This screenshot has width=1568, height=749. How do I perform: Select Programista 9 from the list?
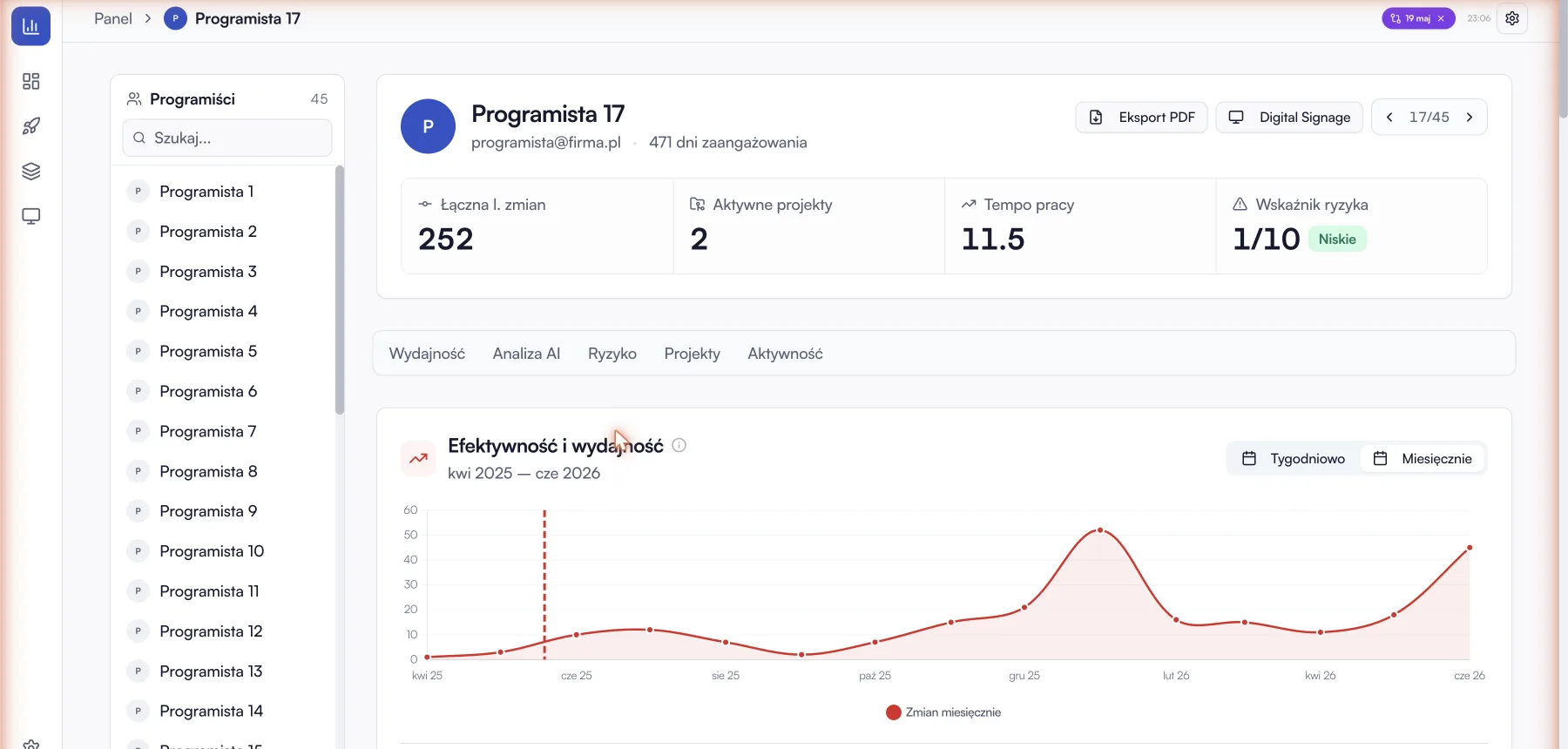coord(223,511)
